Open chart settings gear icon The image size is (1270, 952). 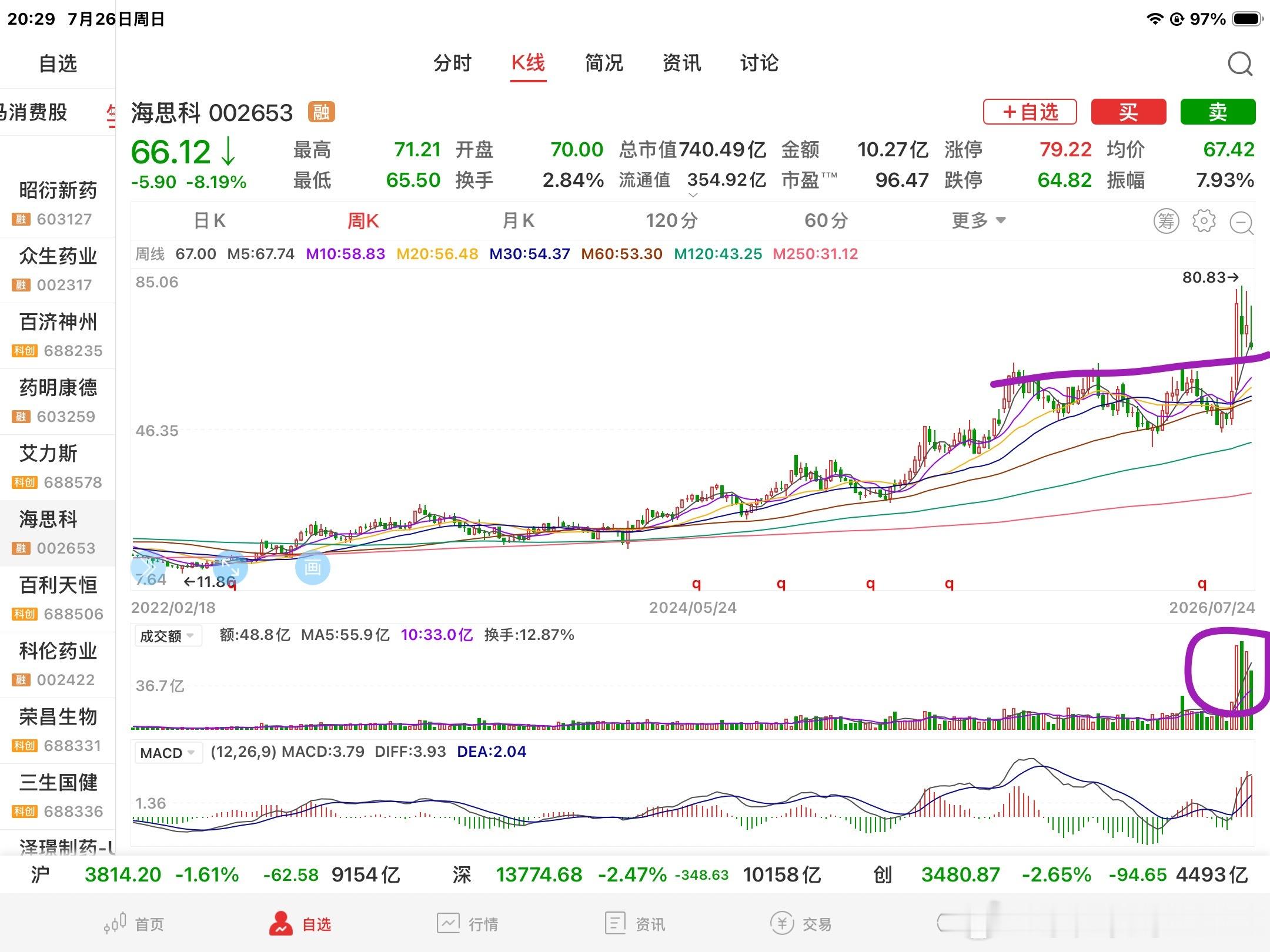[1204, 221]
